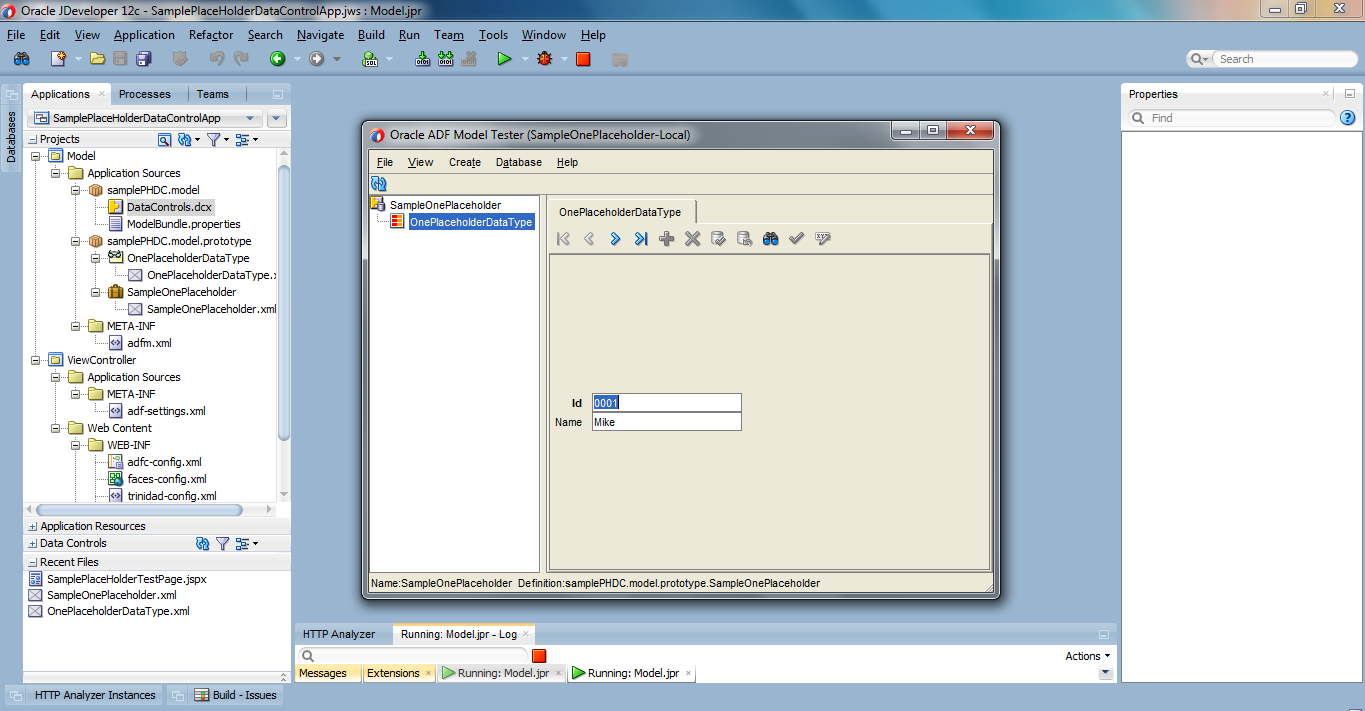
Task: Select the OnePlaceholderDataType tree node
Action: pyautogui.click(x=470, y=221)
